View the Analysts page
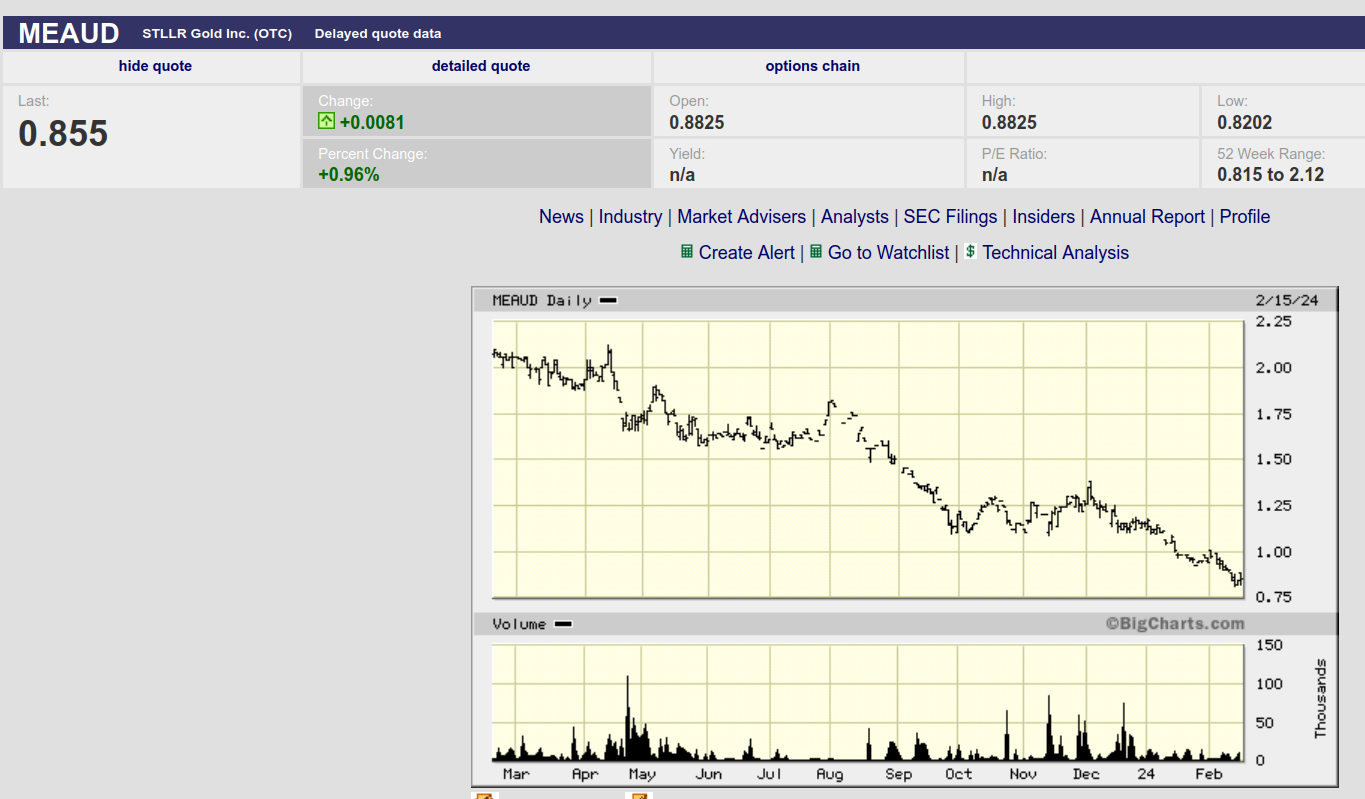1365x799 pixels. [x=855, y=217]
